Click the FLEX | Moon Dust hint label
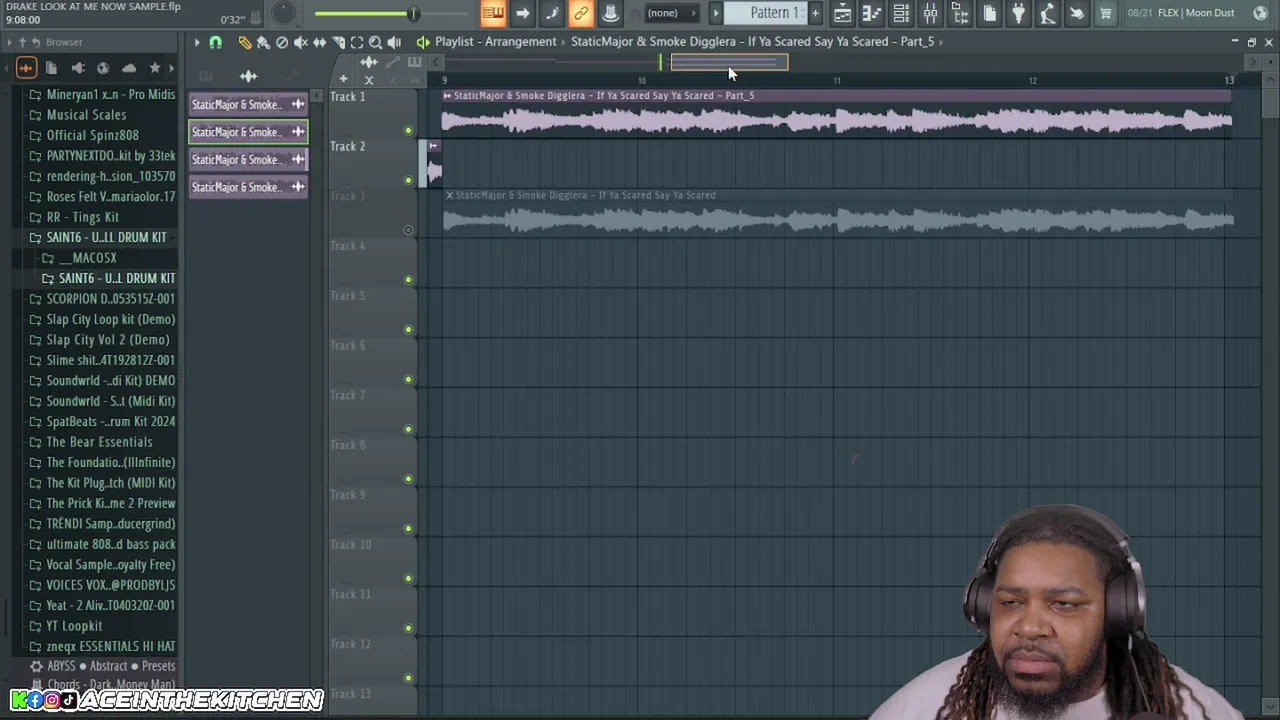Screen dimensions: 1280x720 click(x=1196, y=13)
